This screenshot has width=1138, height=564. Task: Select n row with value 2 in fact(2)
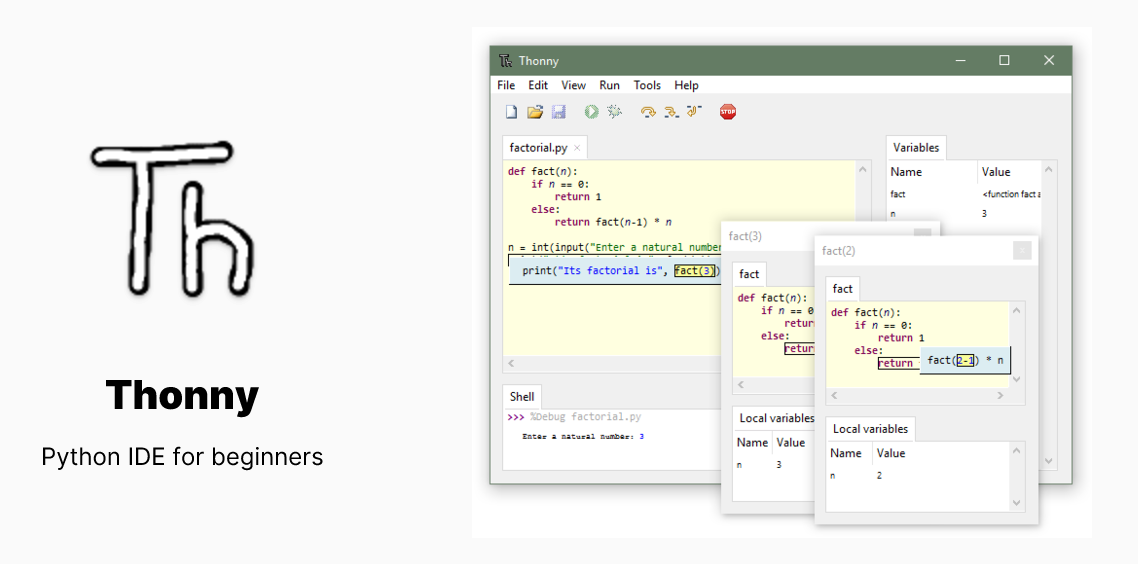coord(918,475)
